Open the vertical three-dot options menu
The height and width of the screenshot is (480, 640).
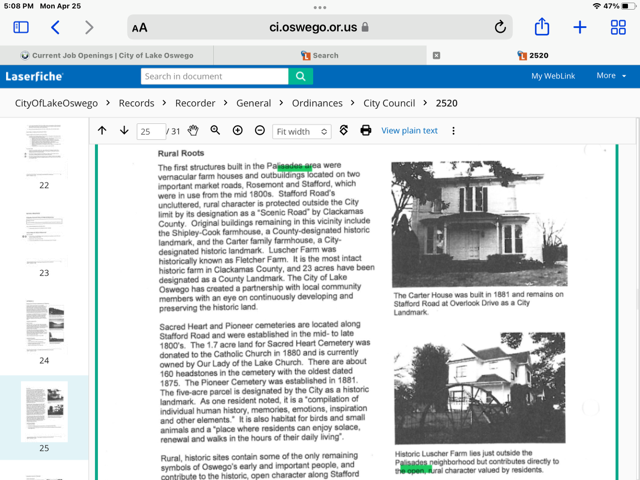click(x=453, y=131)
